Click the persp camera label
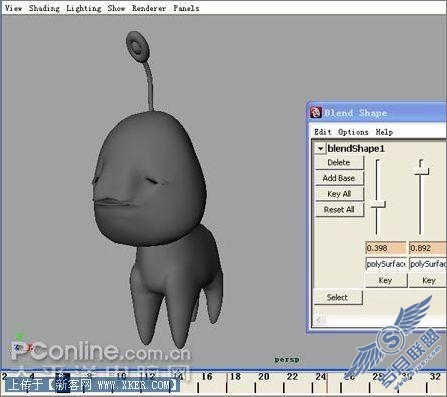Image resolution: width=447 pixels, height=397 pixels. [287, 360]
